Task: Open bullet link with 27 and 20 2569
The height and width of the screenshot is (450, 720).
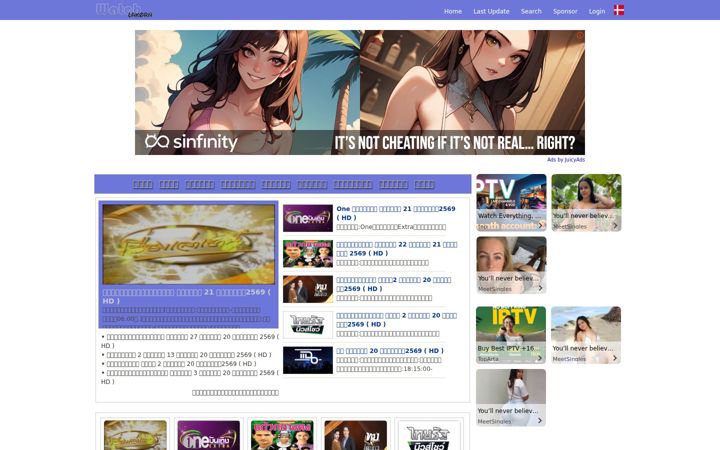Action: pyautogui.click(x=190, y=341)
